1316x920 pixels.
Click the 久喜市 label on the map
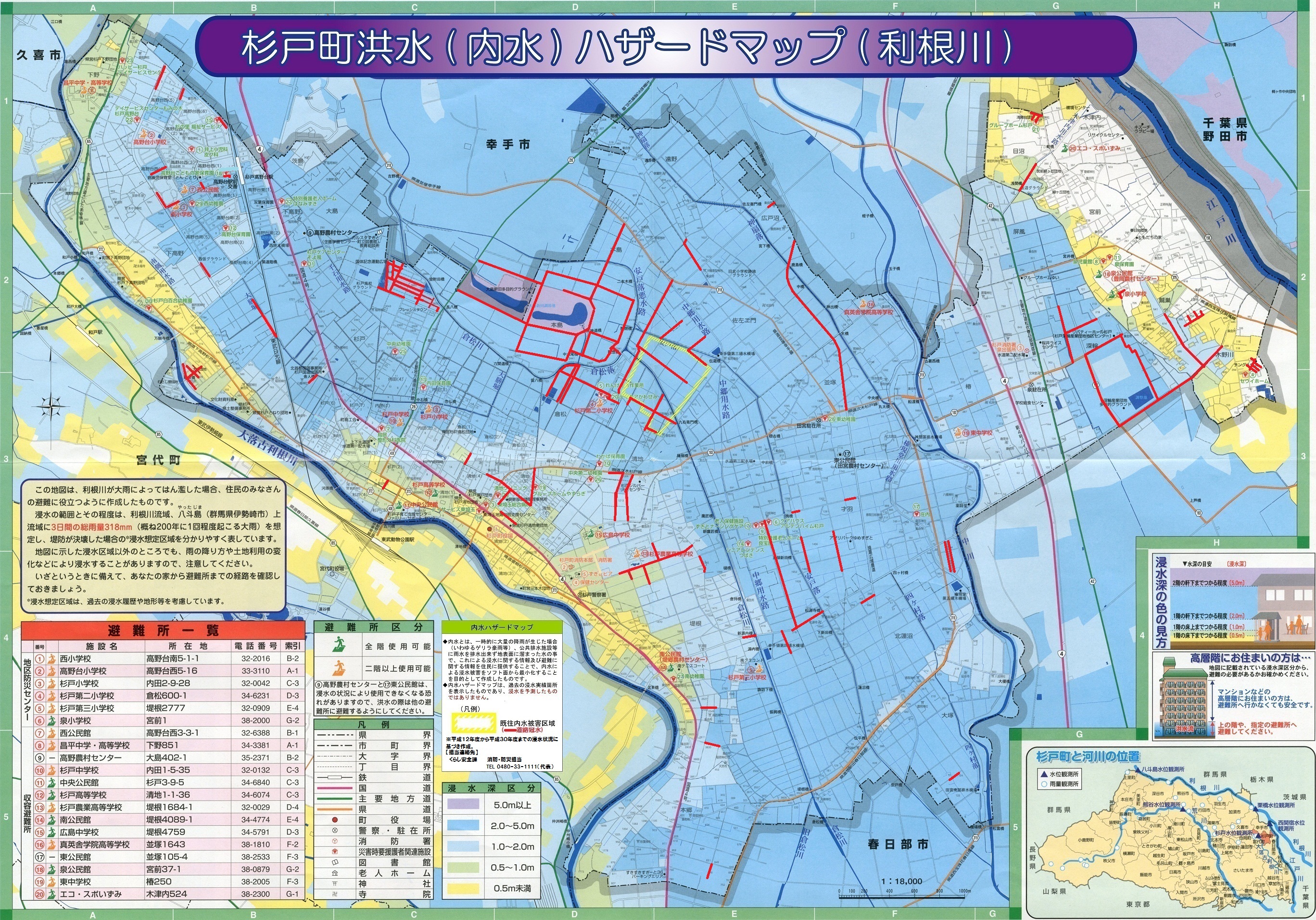click(38, 56)
